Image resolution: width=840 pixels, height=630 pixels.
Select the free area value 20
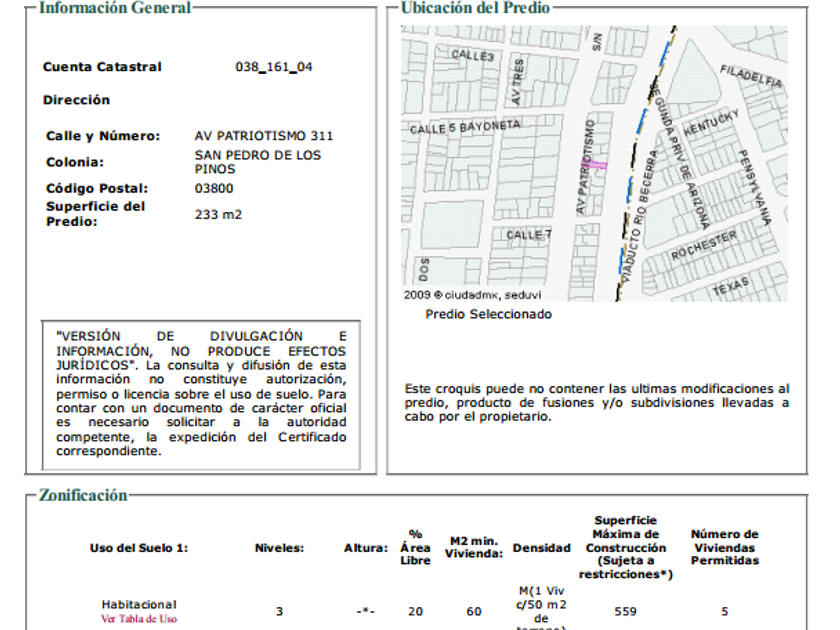pos(415,612)
